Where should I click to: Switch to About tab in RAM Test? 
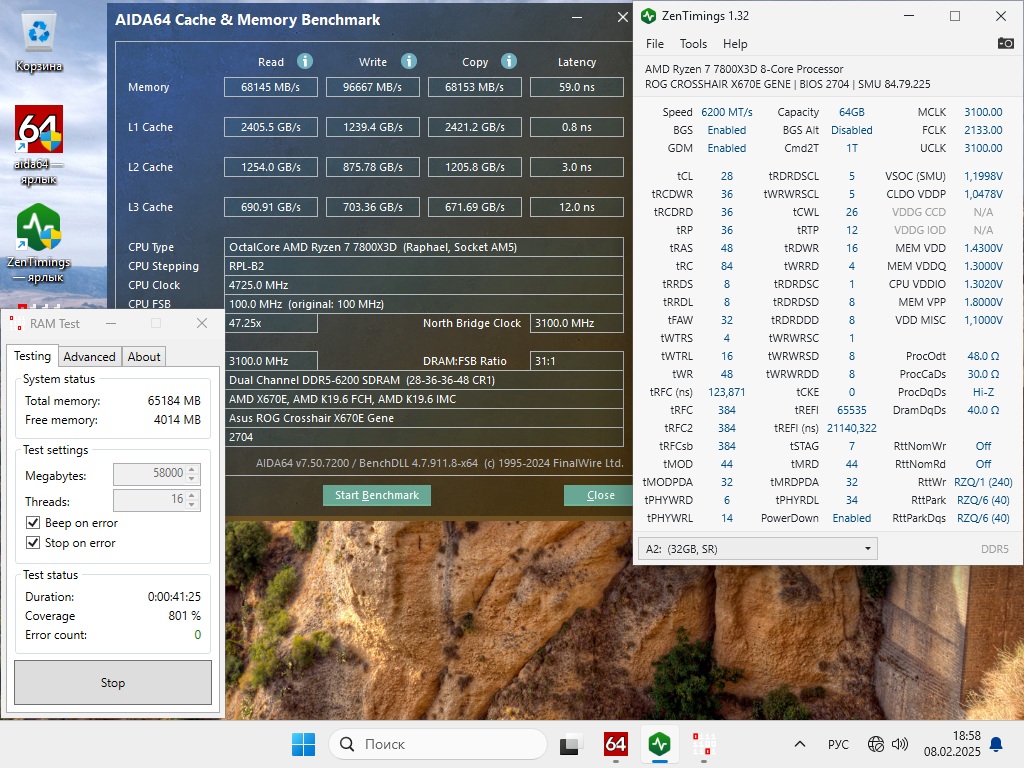point(144,357)
